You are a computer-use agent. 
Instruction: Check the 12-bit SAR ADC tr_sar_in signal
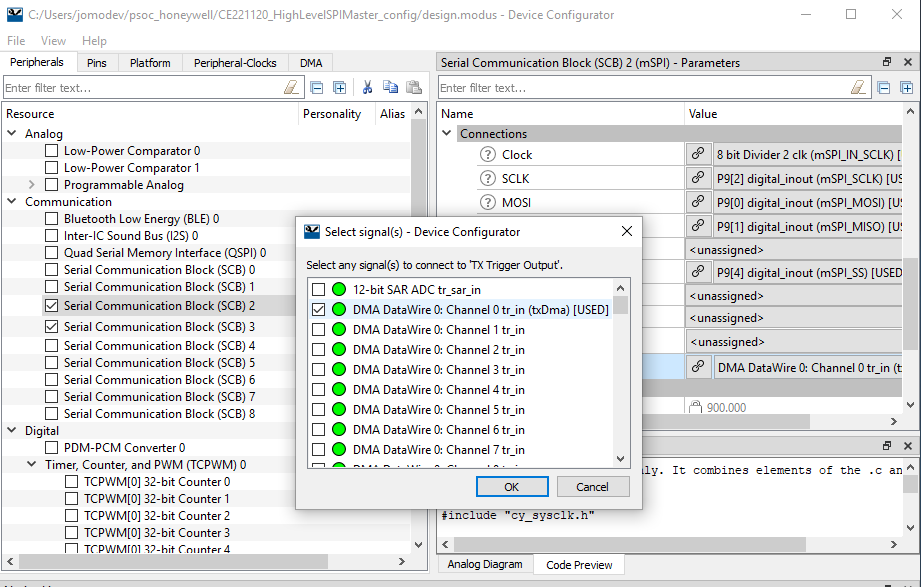tap(318, 289)
